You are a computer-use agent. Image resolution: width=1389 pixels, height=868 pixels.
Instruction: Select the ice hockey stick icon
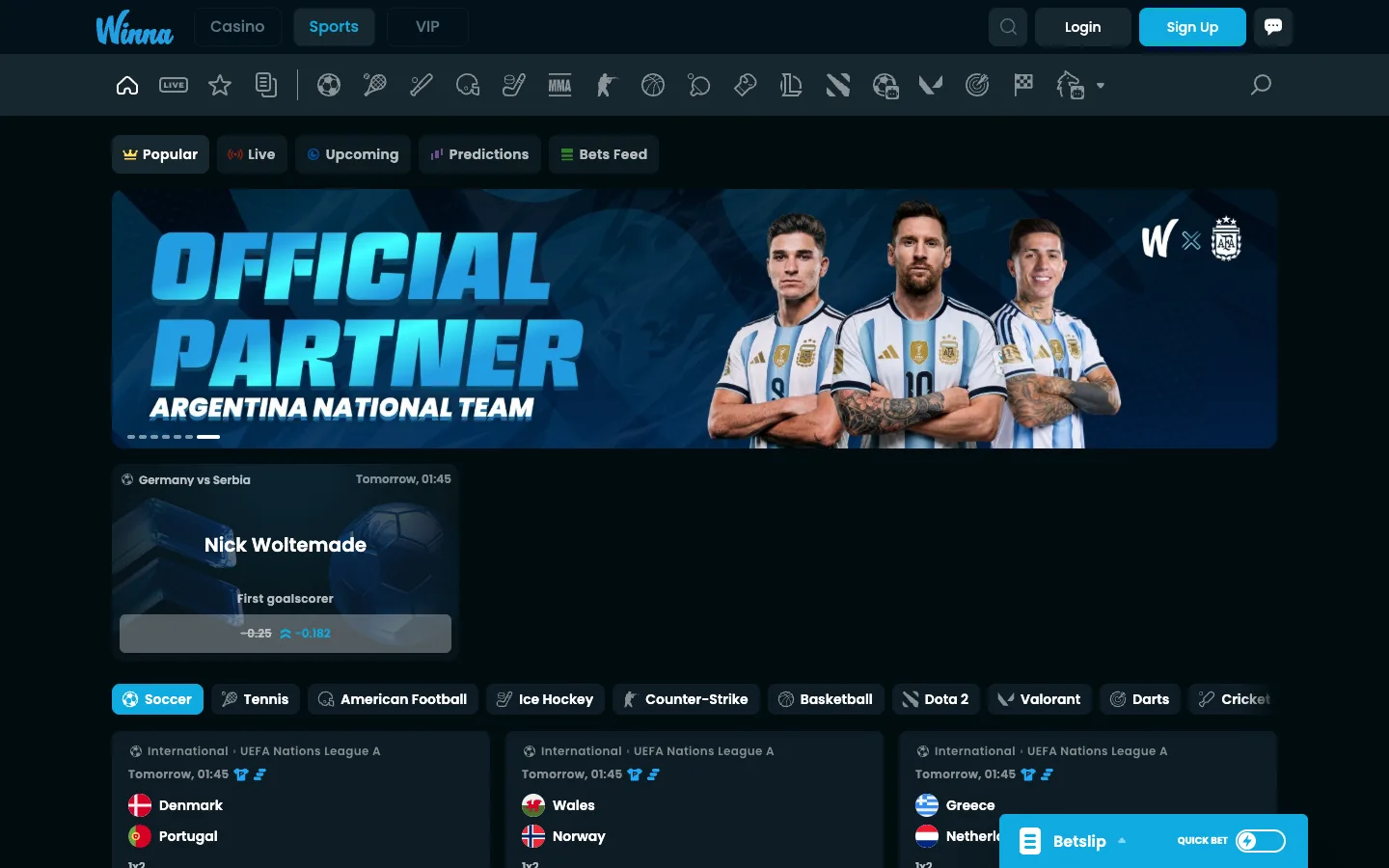click(x=514, y=86)
